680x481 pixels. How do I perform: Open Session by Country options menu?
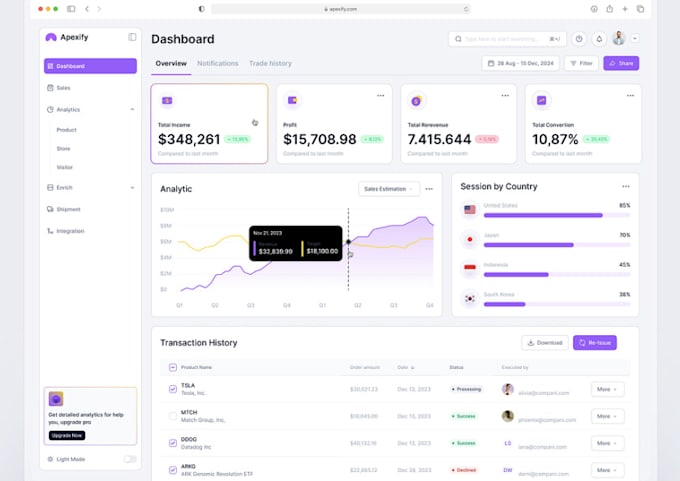click(x=626, y=187)
